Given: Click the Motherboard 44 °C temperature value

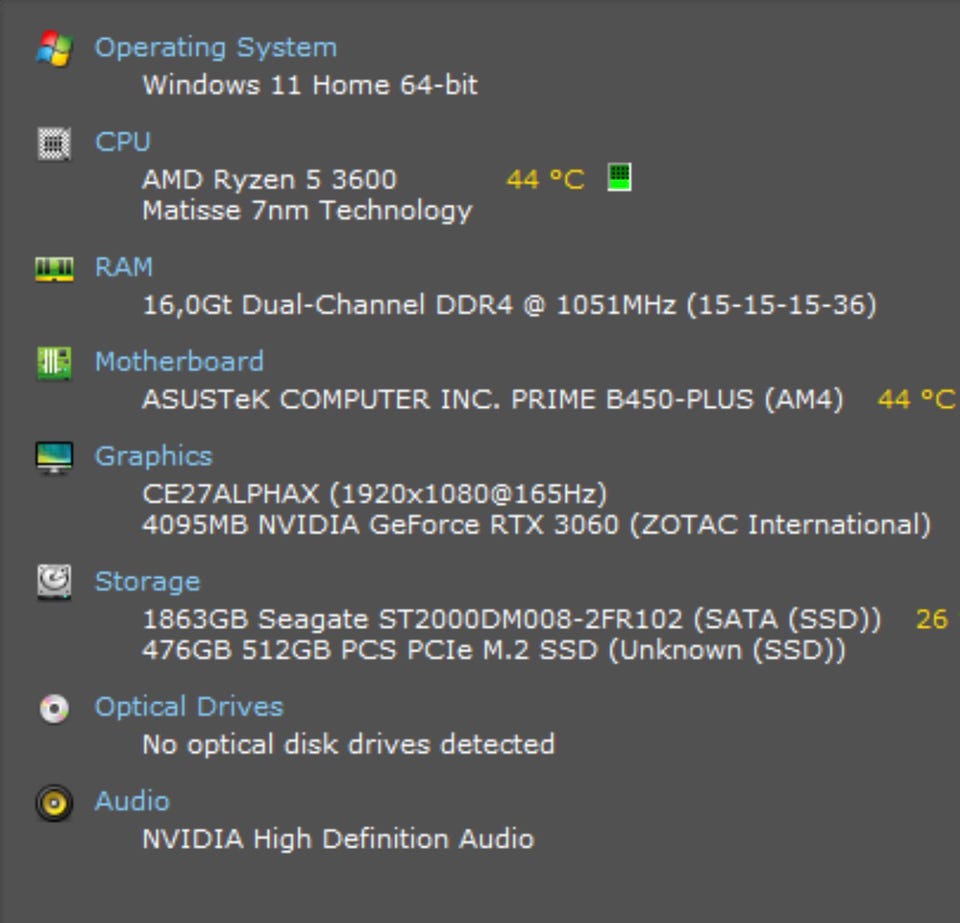Looking at the screenshot, I should tap(915, 400).
